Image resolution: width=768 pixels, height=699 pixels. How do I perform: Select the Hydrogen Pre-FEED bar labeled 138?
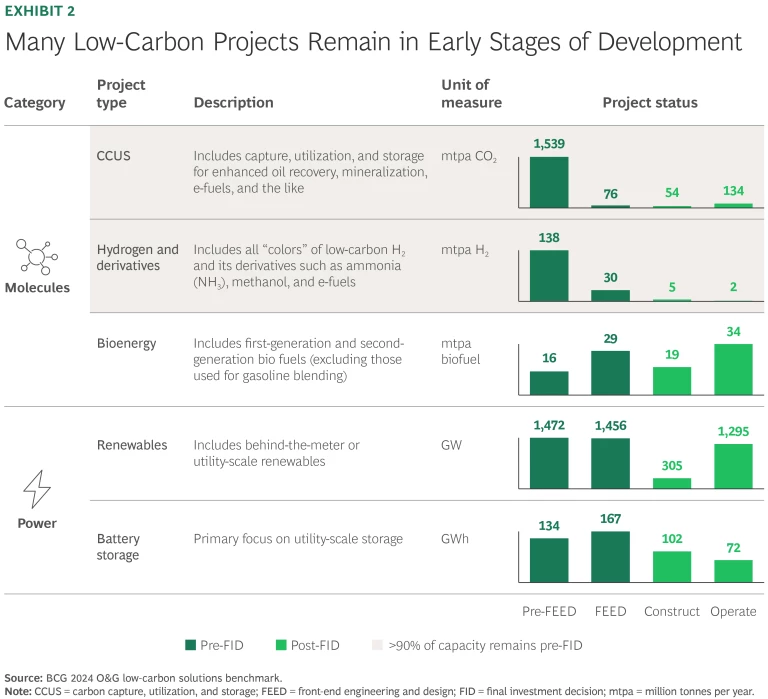549,275
